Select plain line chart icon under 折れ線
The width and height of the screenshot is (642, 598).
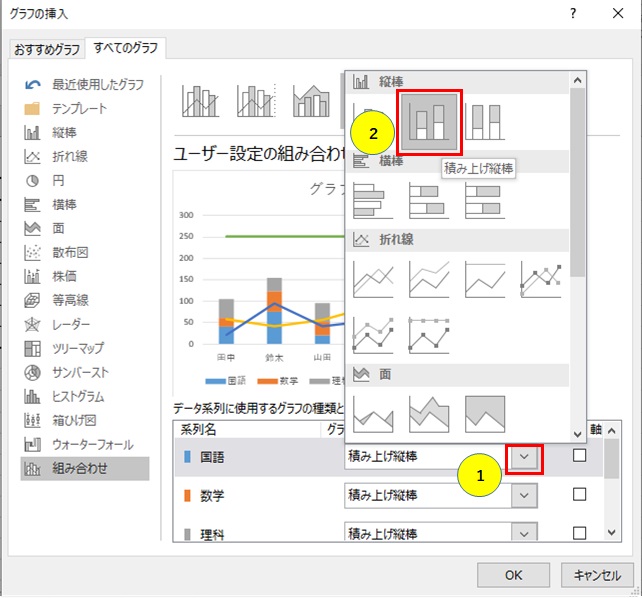tap(373, 280)
